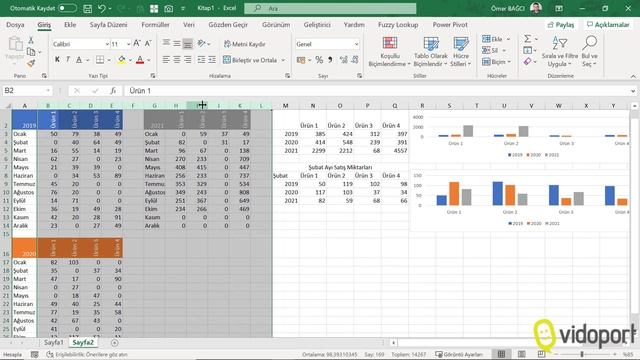Toggle the Otomatik Kaydet switch

point(67,8)
